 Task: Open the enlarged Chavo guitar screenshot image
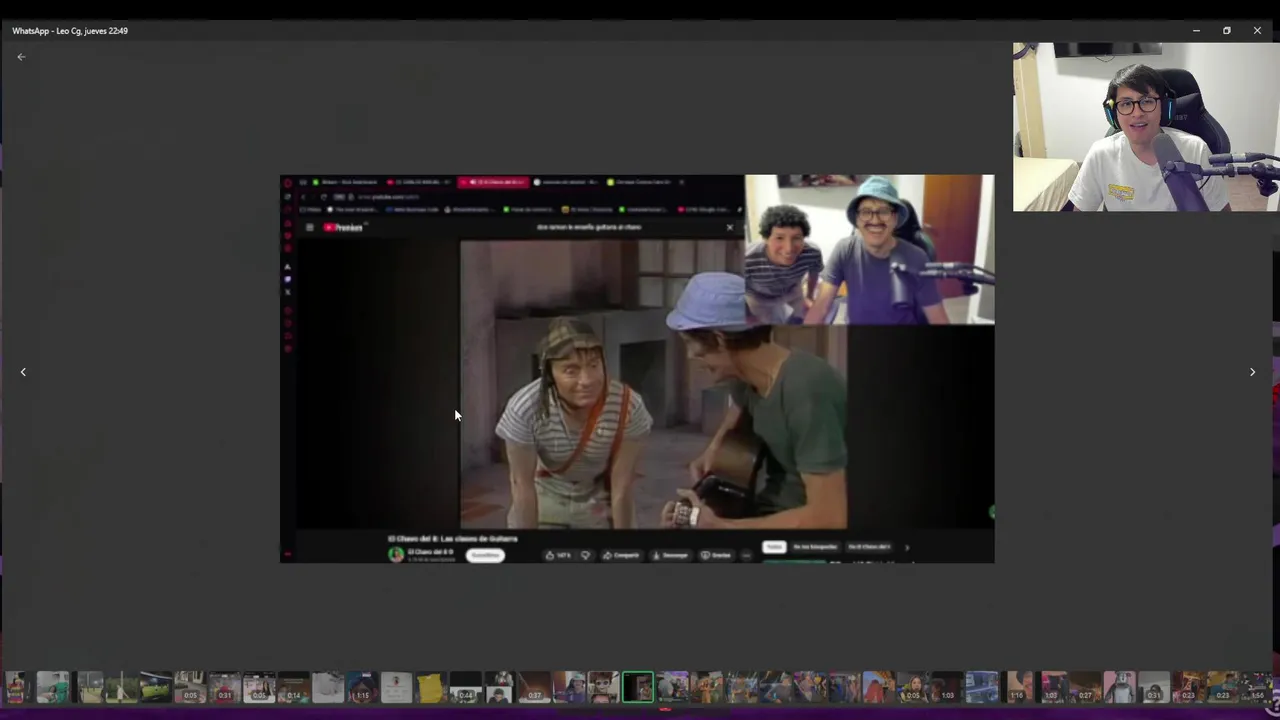tap(637, 369)
